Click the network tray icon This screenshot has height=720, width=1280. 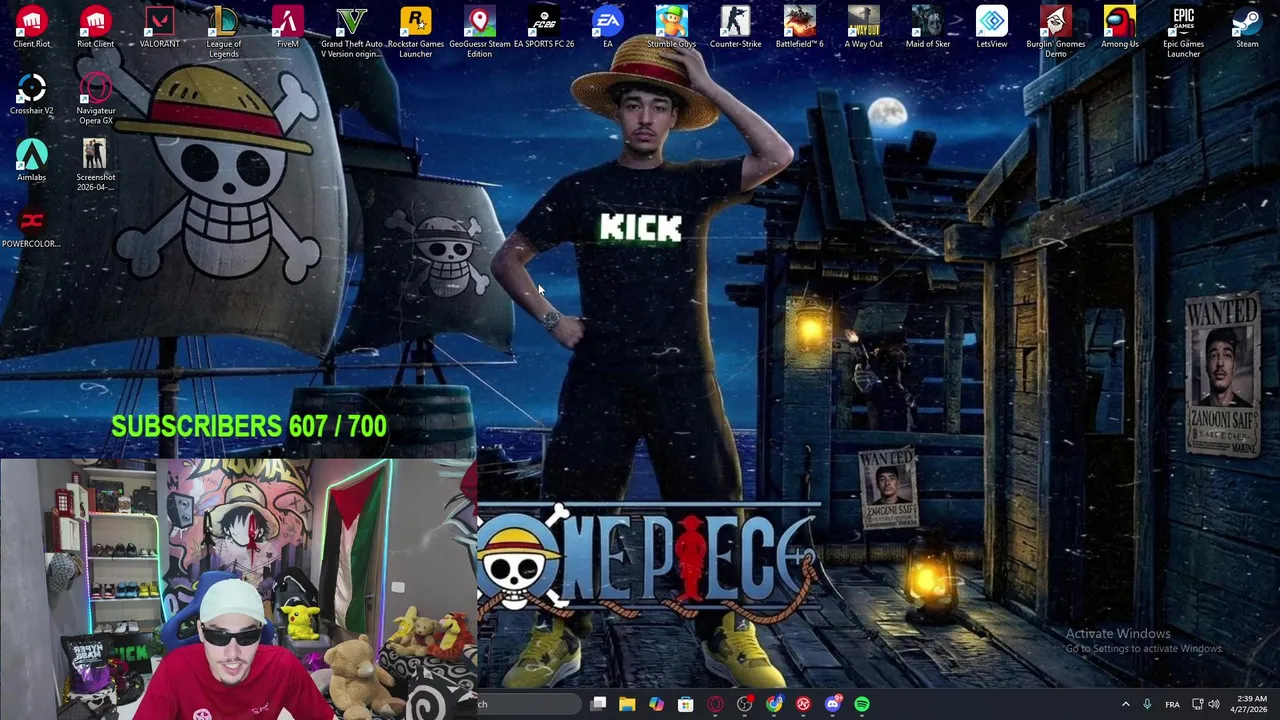[x=1197, y=704]
